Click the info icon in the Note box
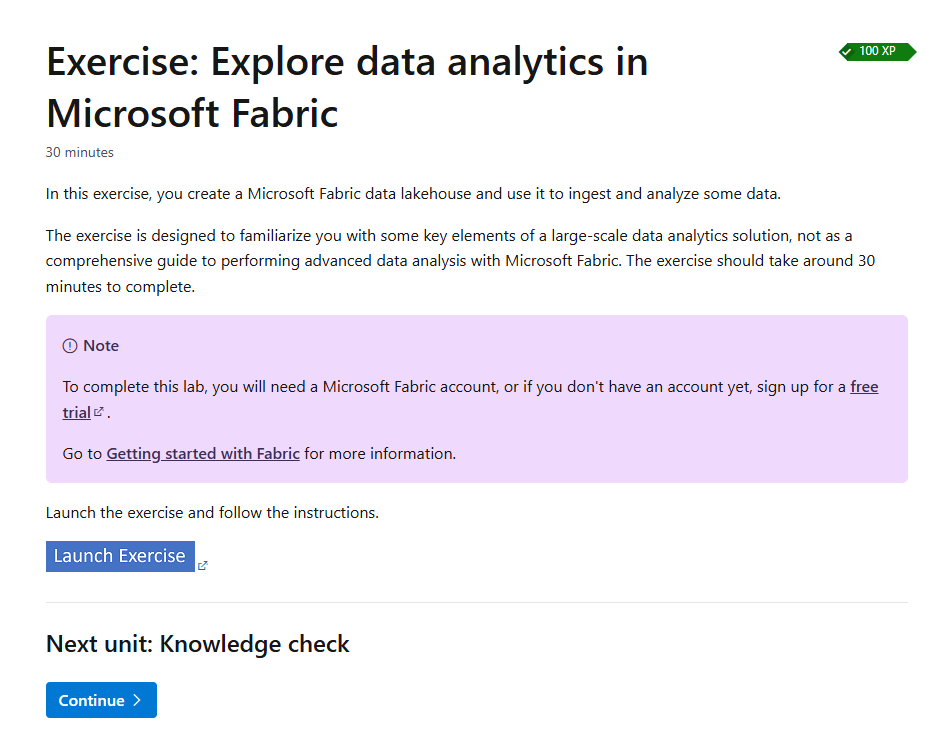937x732 pixels. (x=71, y=345)
